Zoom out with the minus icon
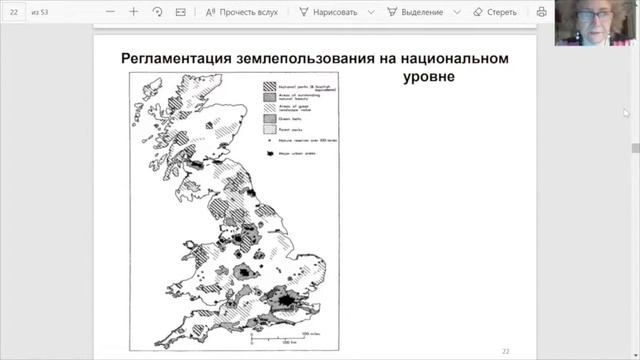640x360 pixels. [x=110, y=12]
